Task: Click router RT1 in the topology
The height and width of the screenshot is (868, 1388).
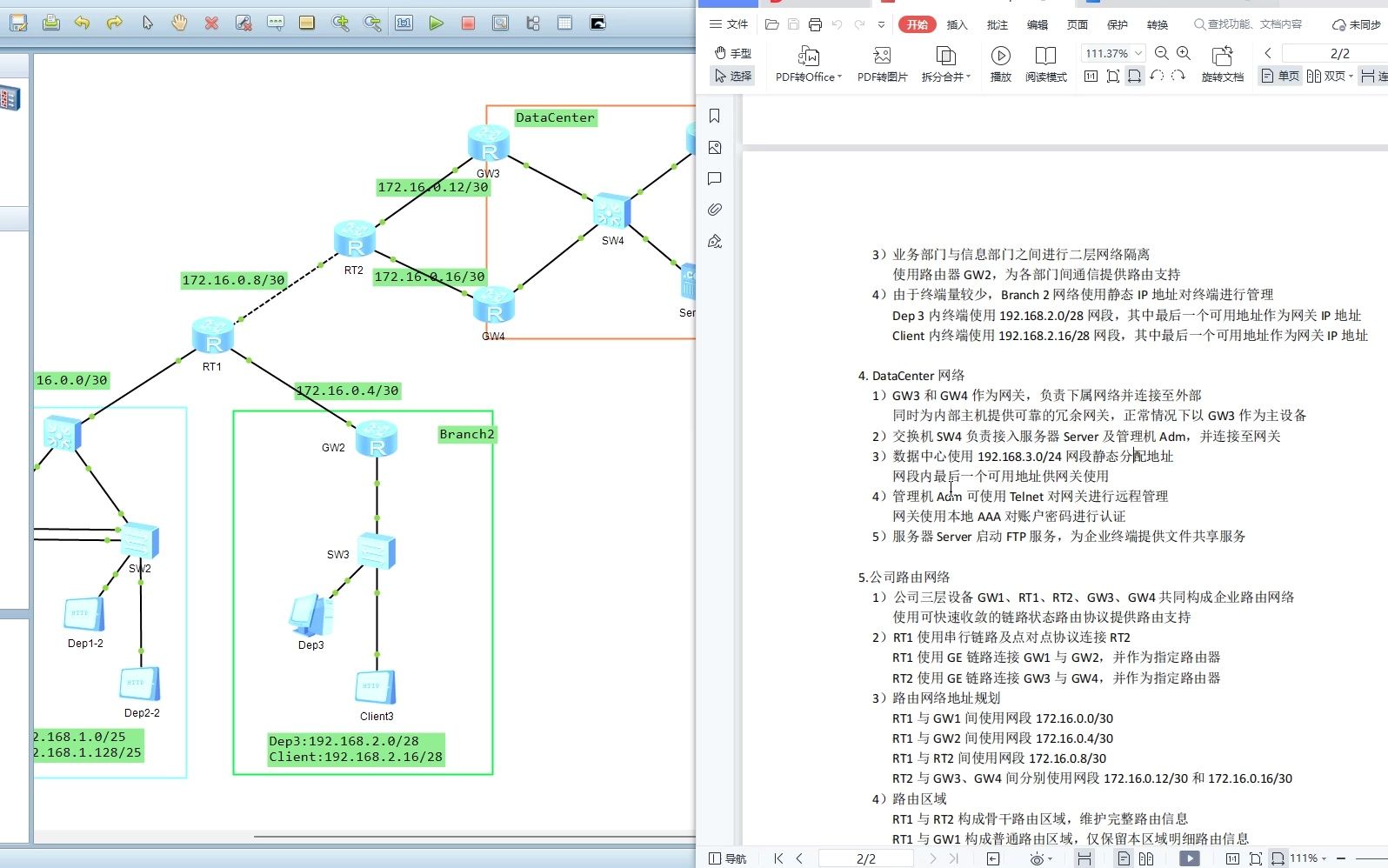Action: tap(213, 336)
